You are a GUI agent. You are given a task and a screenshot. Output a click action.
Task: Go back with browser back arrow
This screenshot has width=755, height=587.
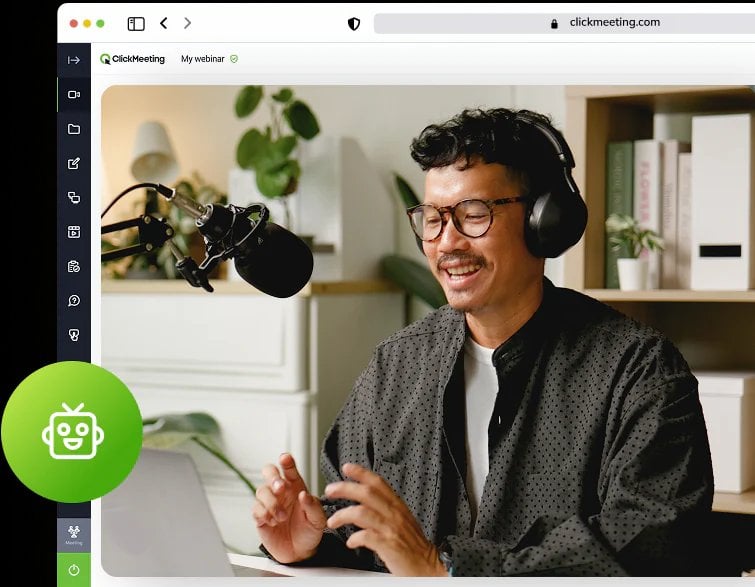coord(164,23)
